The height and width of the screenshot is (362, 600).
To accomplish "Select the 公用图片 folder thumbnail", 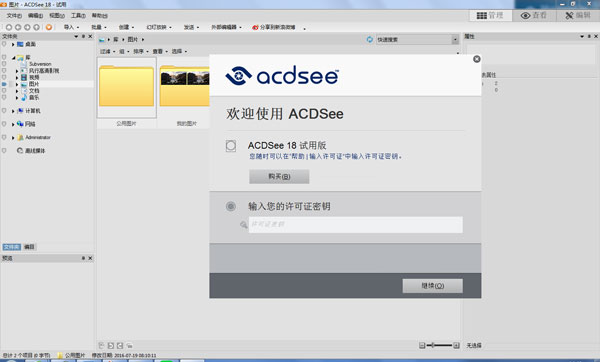I will click(127, 93).
